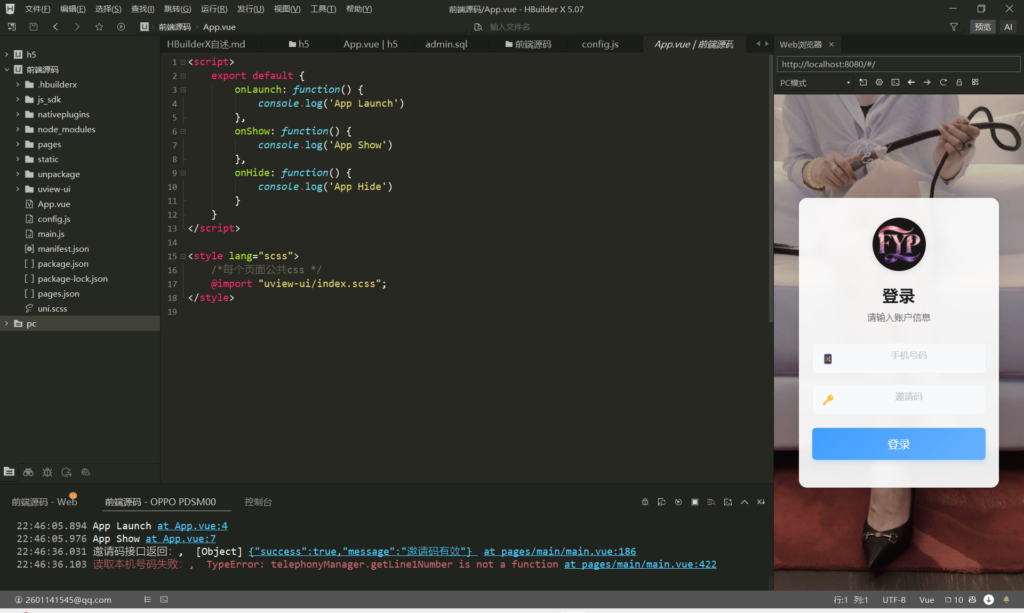Toggle fold marker on code line 3
The image size is (1024, 613).
[x=183, y=89]
